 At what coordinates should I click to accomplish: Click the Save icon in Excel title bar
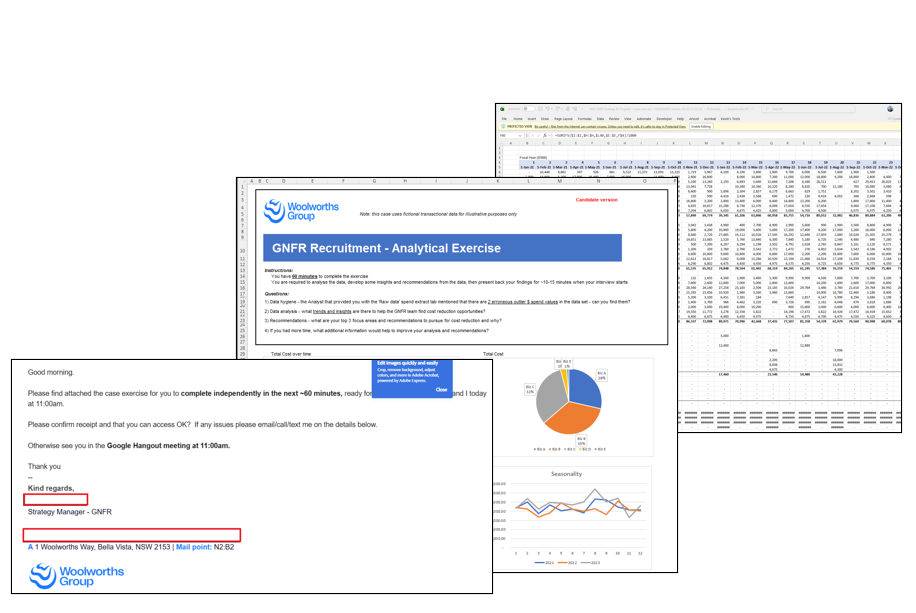click(x=540, y=109)
